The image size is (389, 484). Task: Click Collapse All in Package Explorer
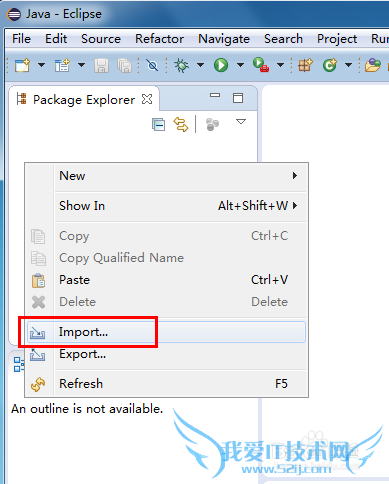(x=158, y=125)
